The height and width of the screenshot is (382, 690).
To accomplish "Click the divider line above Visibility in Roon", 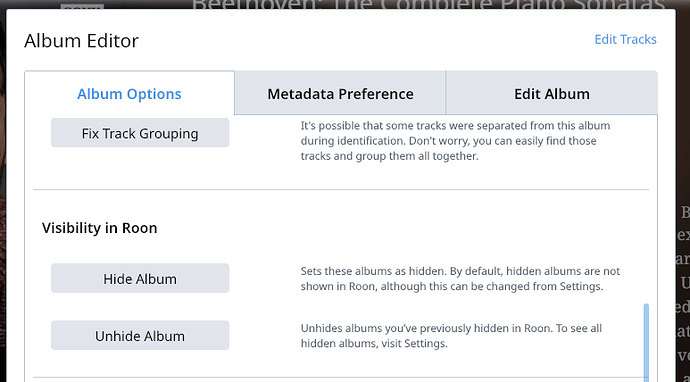I will 341,190.
